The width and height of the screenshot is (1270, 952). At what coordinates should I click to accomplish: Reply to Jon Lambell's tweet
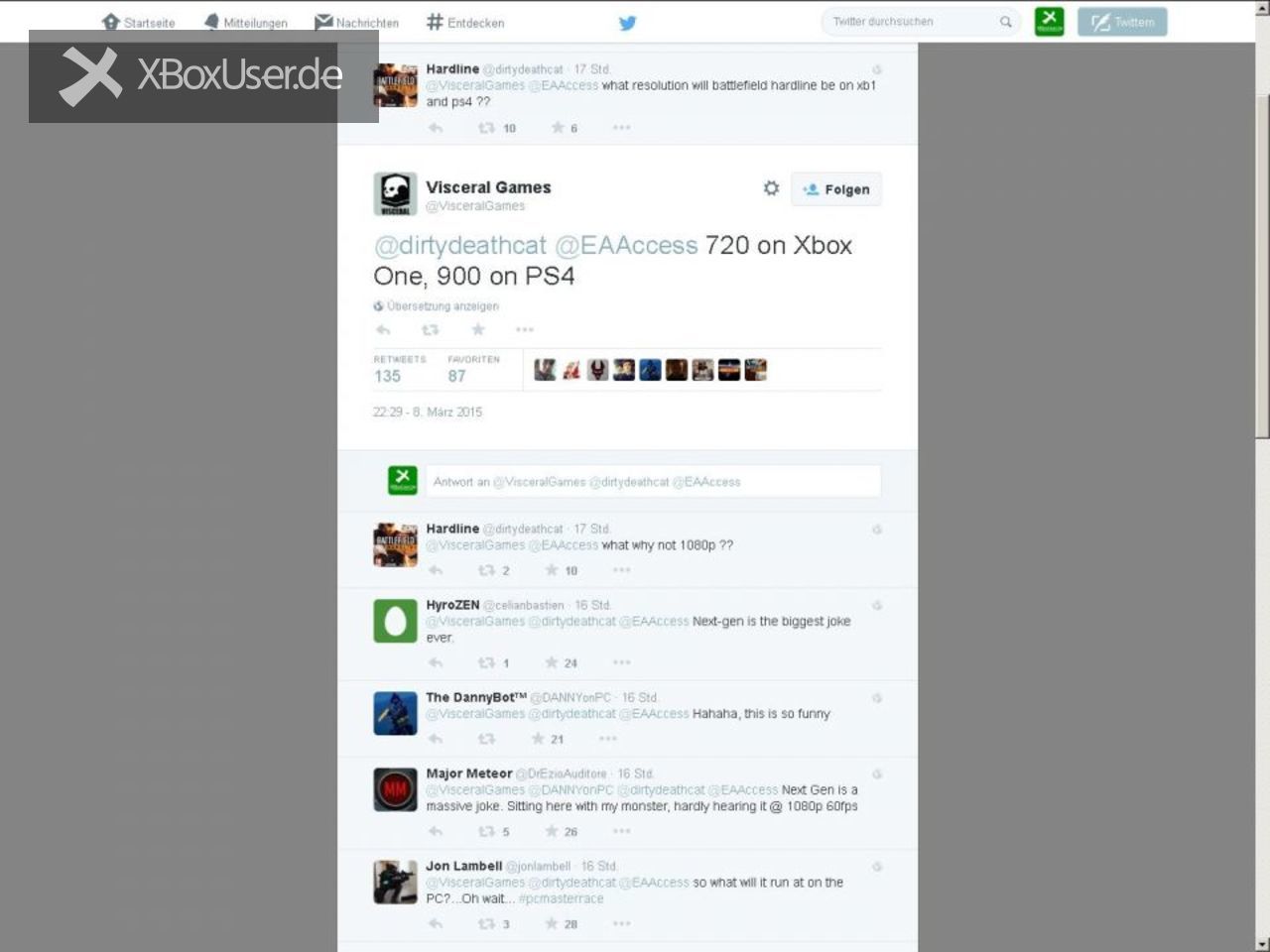(436, 923)
